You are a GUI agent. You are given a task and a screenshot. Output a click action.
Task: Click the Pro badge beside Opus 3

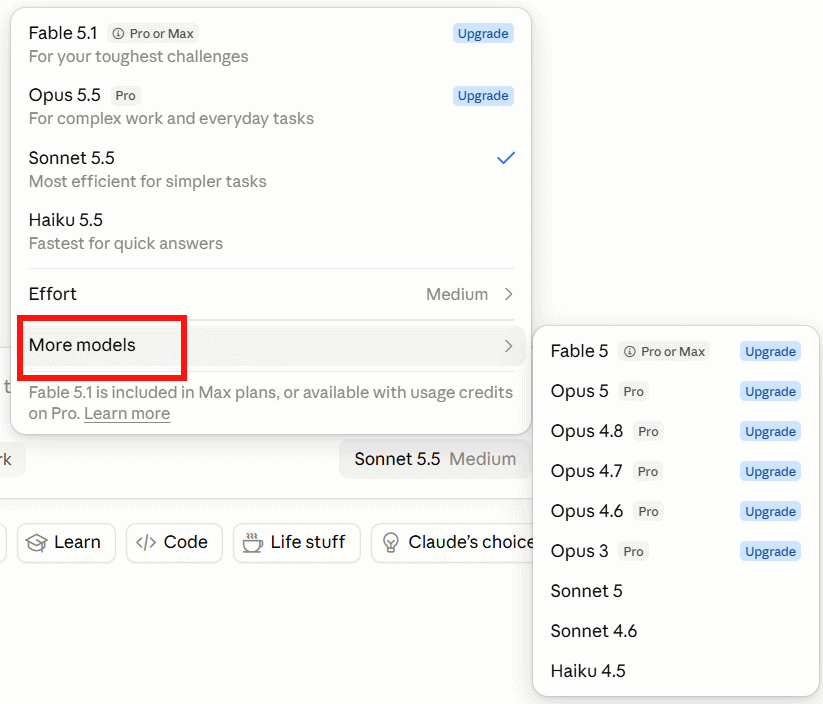click(x=634, y=551)
